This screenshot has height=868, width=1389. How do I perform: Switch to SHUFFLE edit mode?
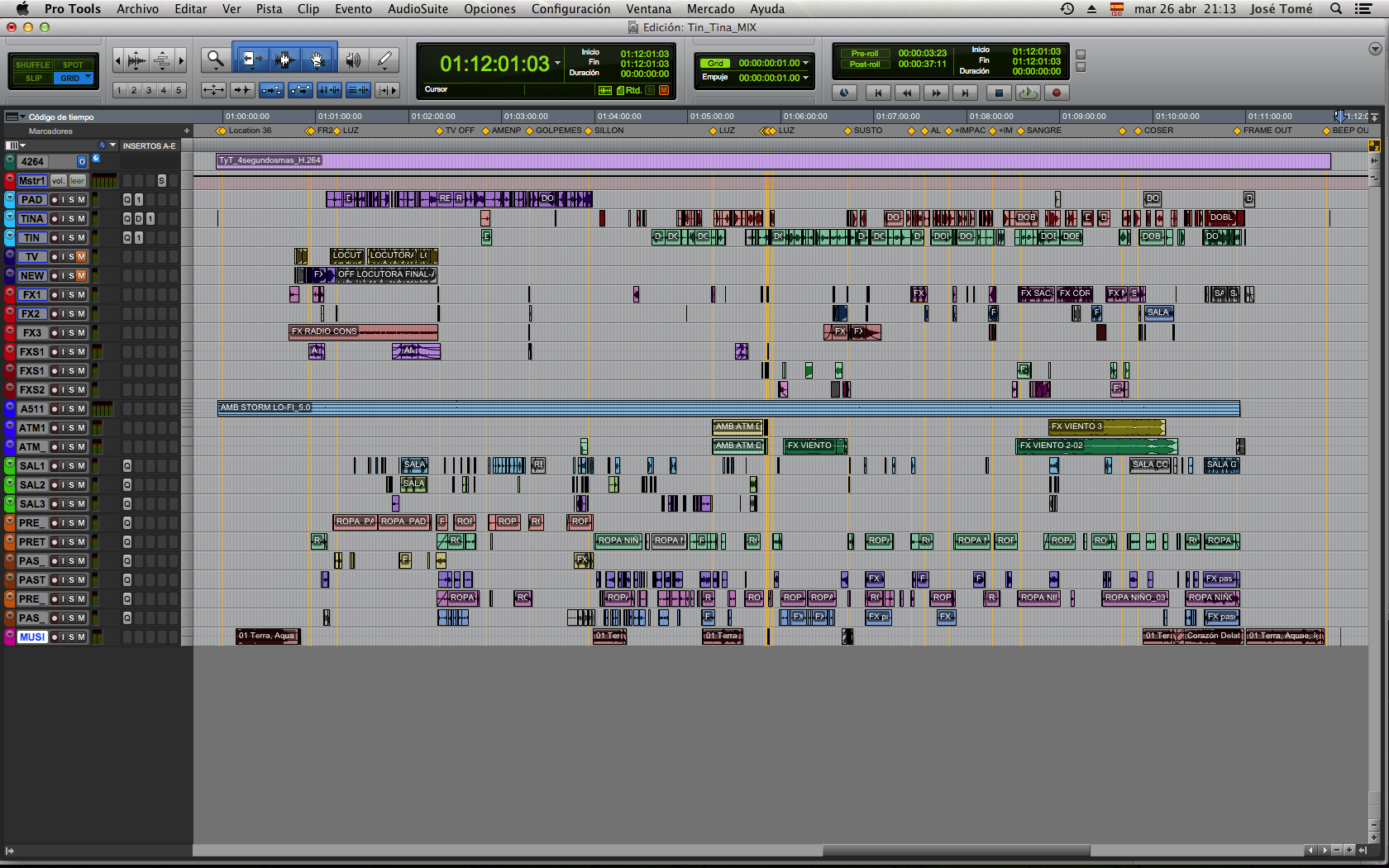click(32, 64)
